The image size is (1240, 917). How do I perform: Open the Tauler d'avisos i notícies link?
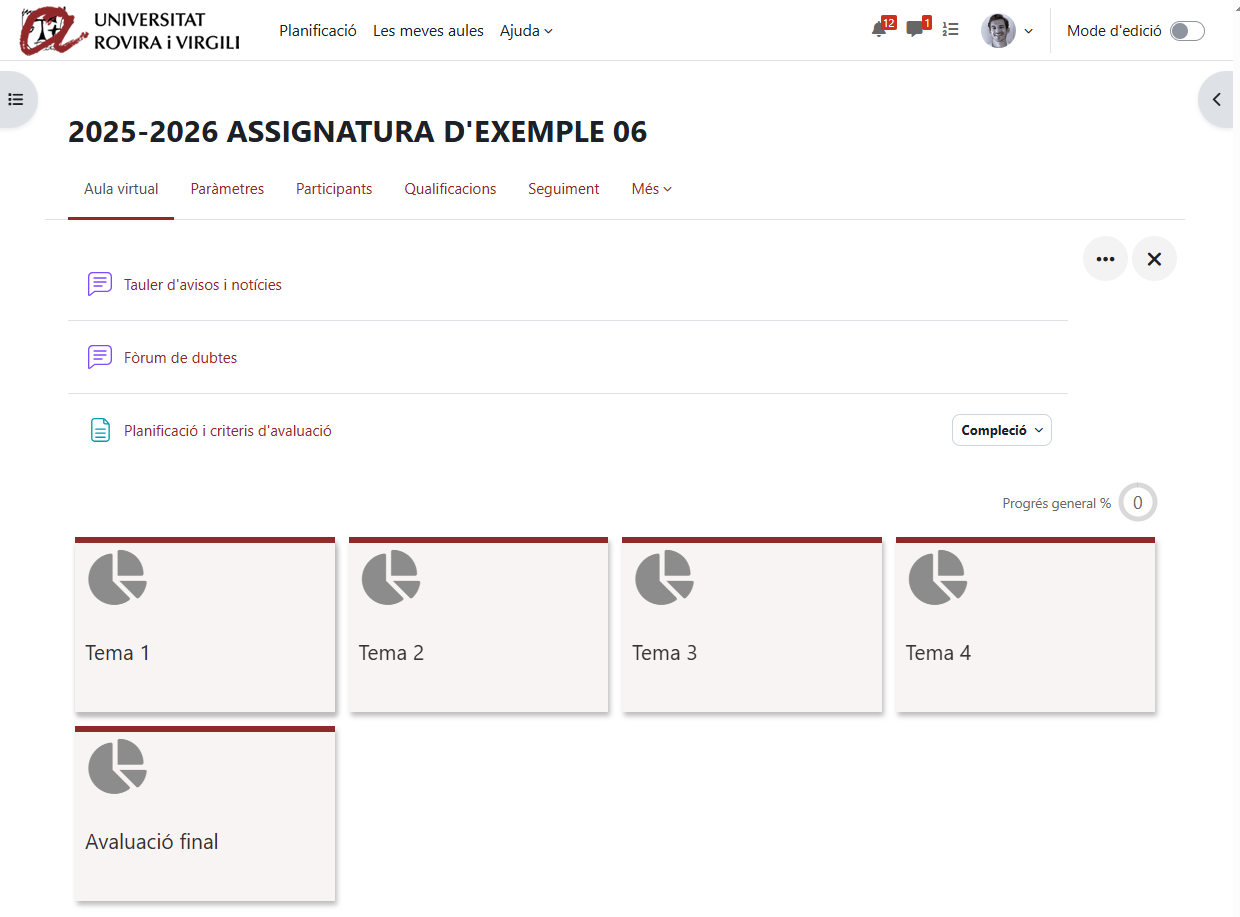coord(203,285)
